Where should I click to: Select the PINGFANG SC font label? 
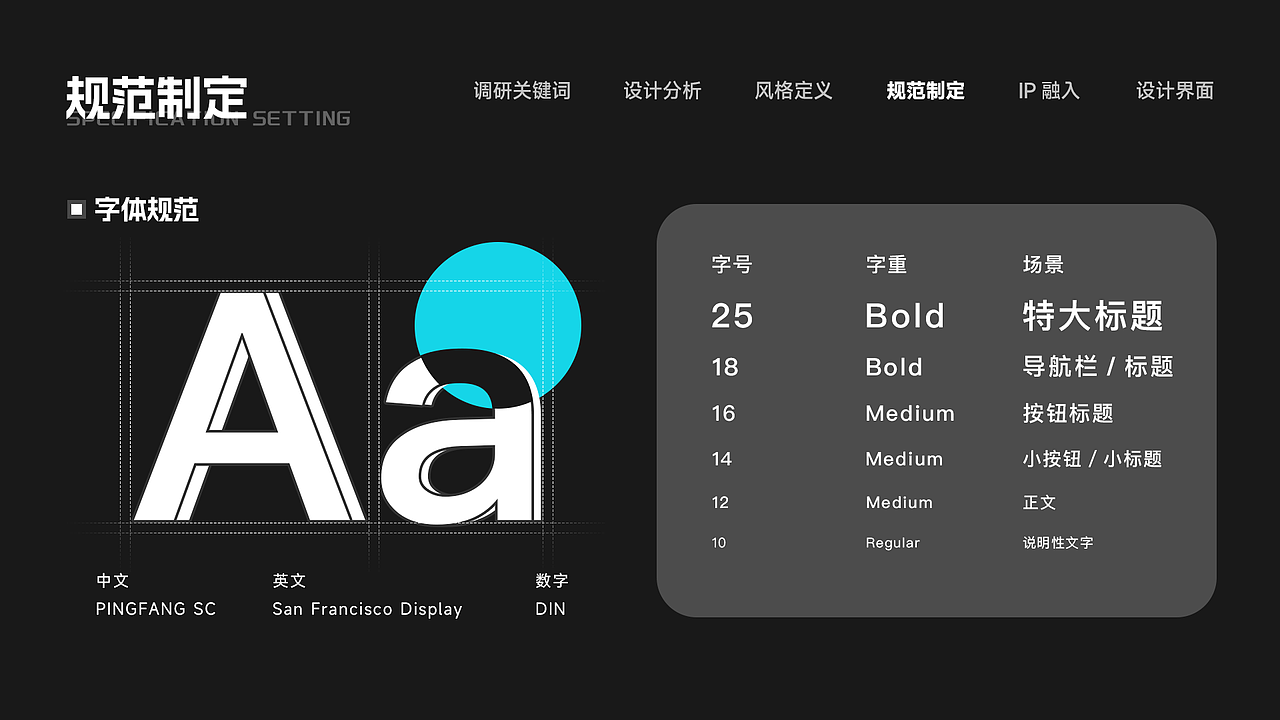[155, 609]
